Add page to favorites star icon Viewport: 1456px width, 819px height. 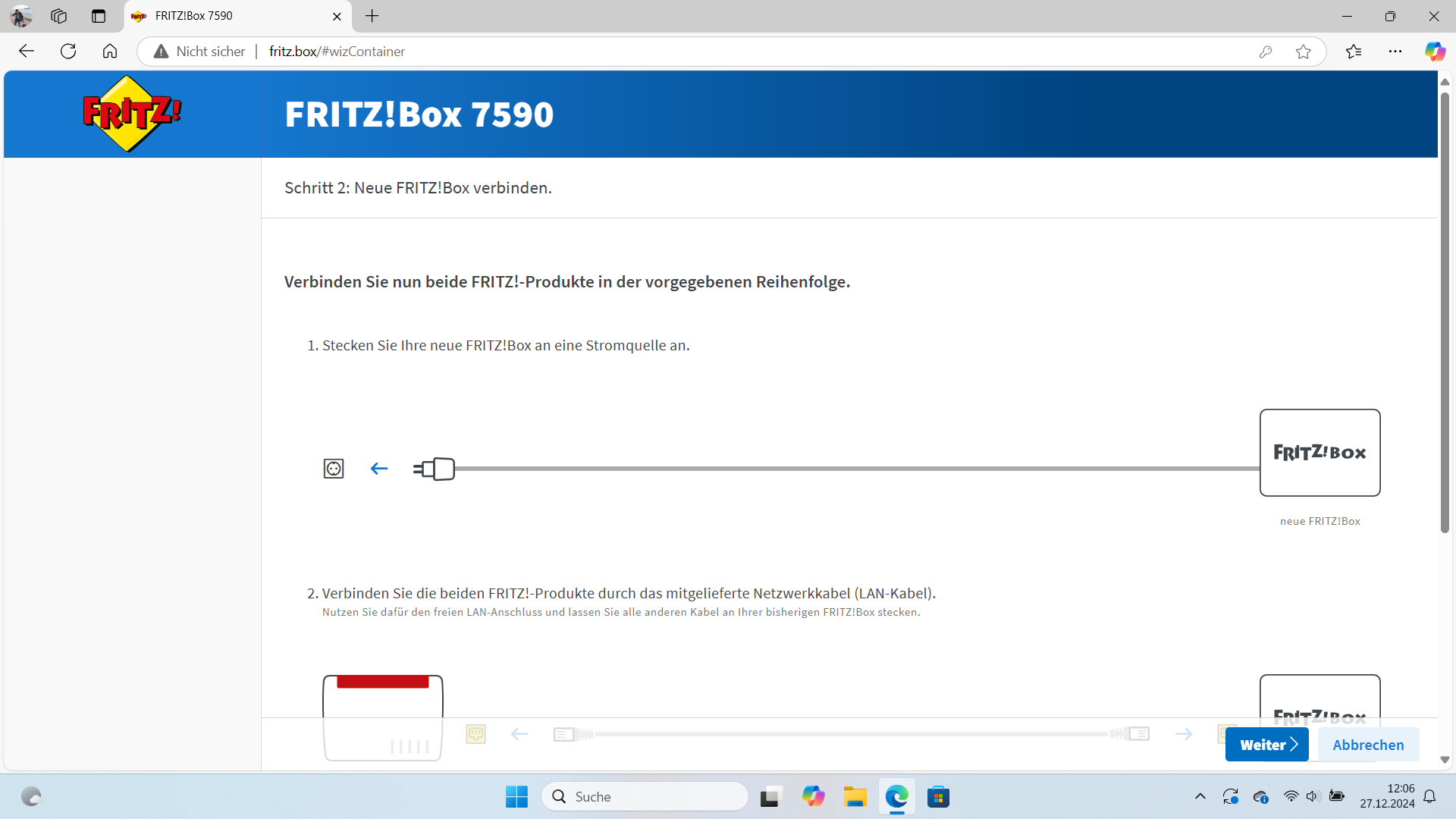(1304, 52)
